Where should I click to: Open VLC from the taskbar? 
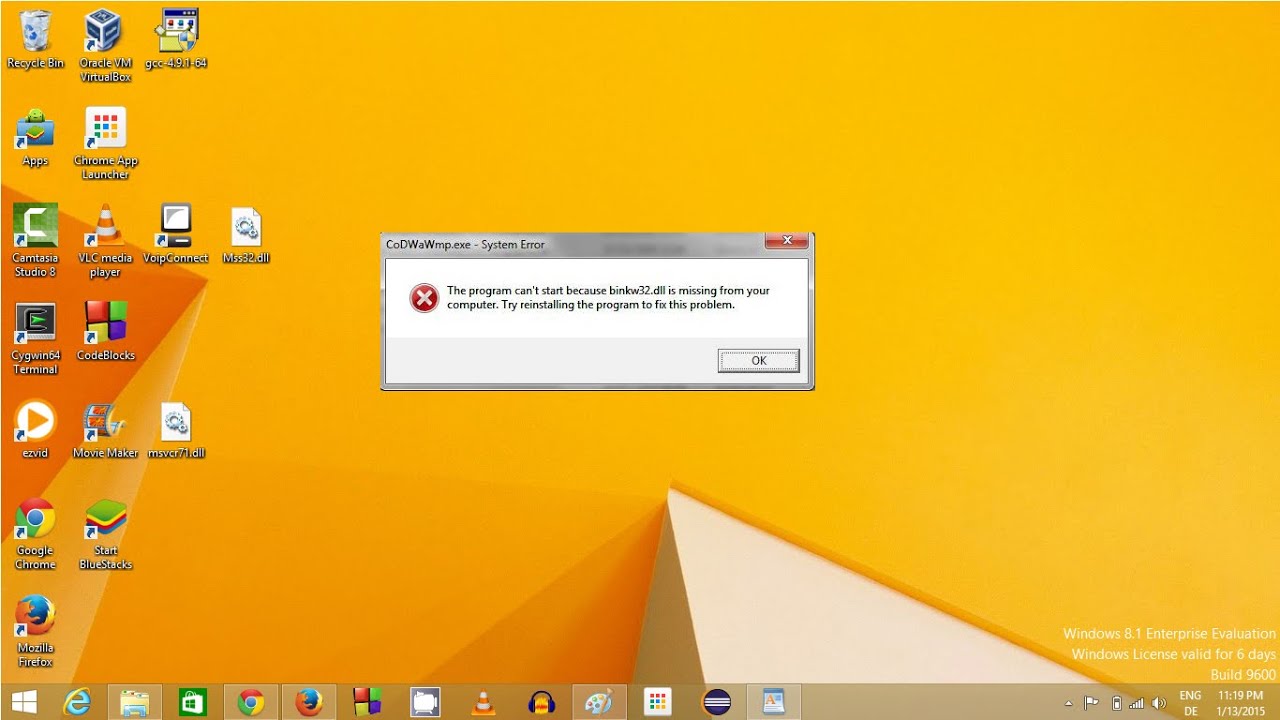[483, 702]
